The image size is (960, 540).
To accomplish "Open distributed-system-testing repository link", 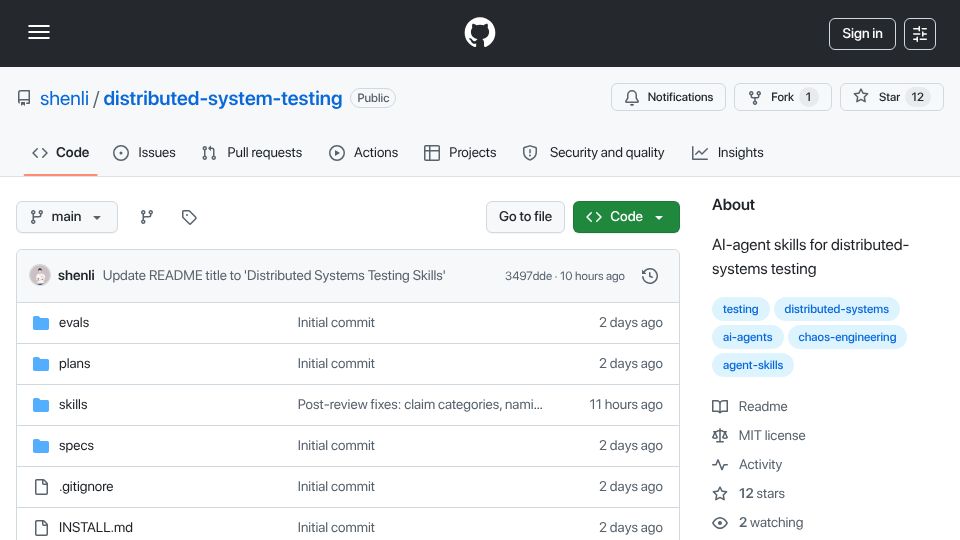I will [x=223, y=98].
